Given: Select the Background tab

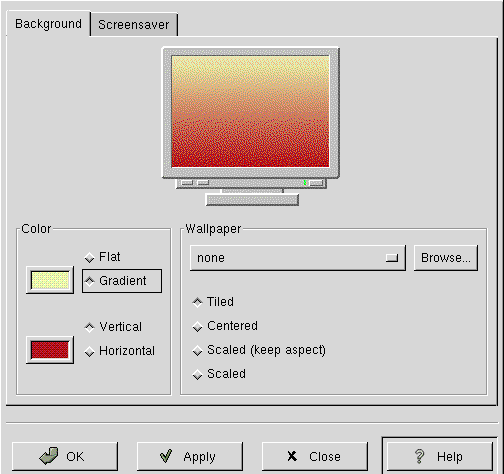Looking at the screenshot, I should pos(48,24).
